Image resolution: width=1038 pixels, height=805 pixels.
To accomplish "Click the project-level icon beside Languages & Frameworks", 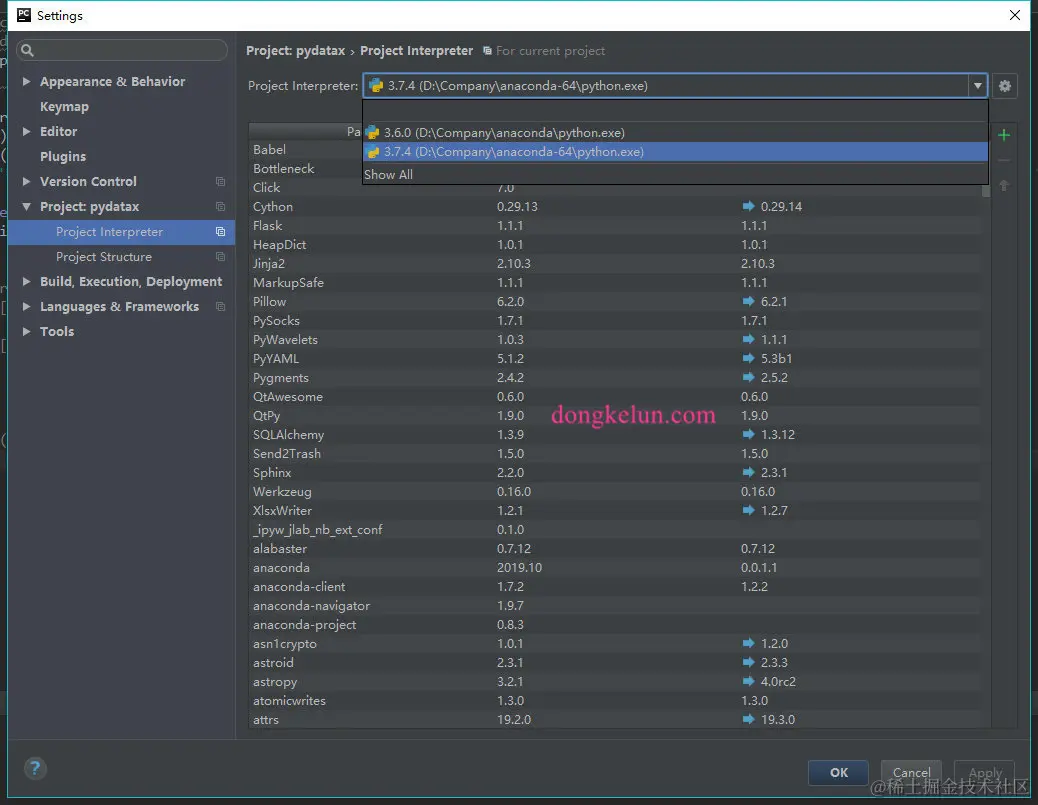I will (x=220, y=307).
